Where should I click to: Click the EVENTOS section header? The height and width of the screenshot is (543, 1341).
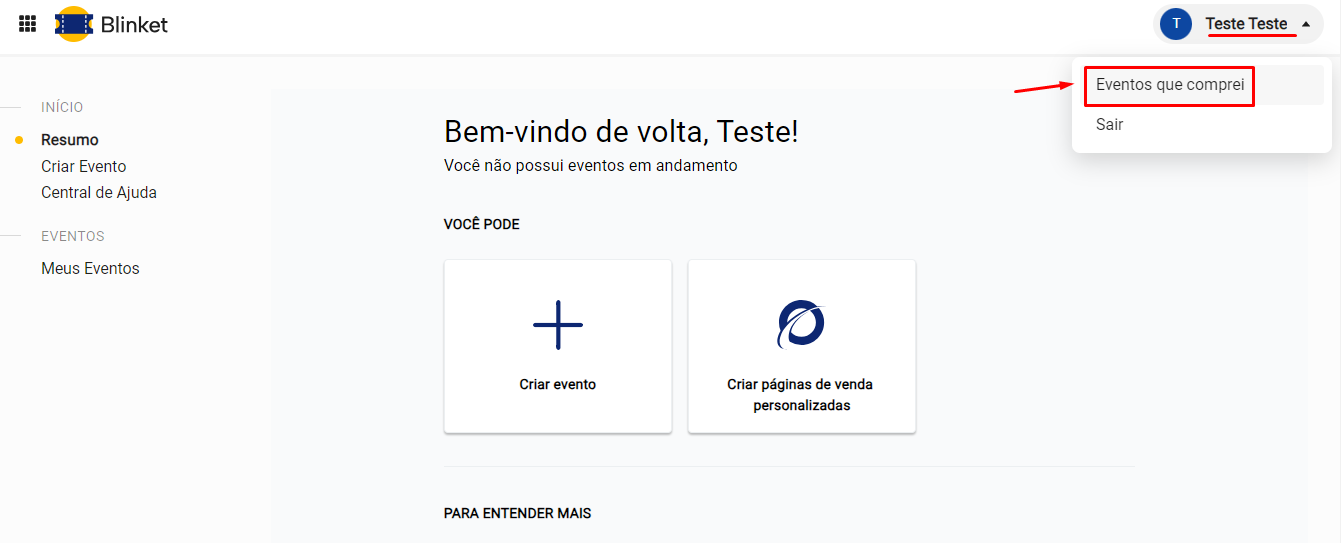click(x=73, y=236)
